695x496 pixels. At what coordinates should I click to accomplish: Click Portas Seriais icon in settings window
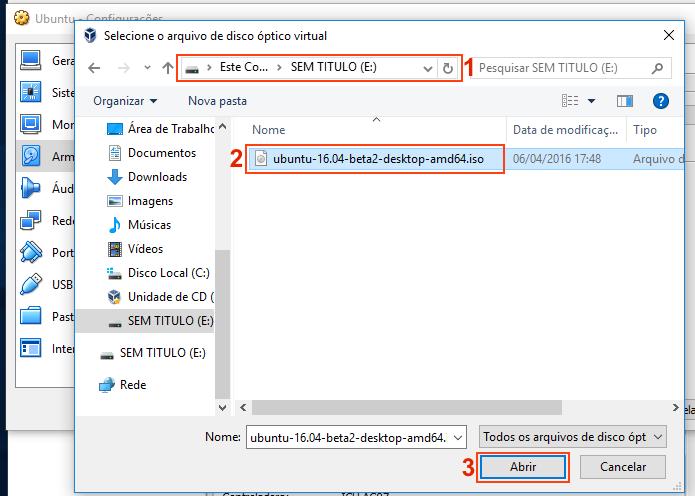[x=31, y=252]
